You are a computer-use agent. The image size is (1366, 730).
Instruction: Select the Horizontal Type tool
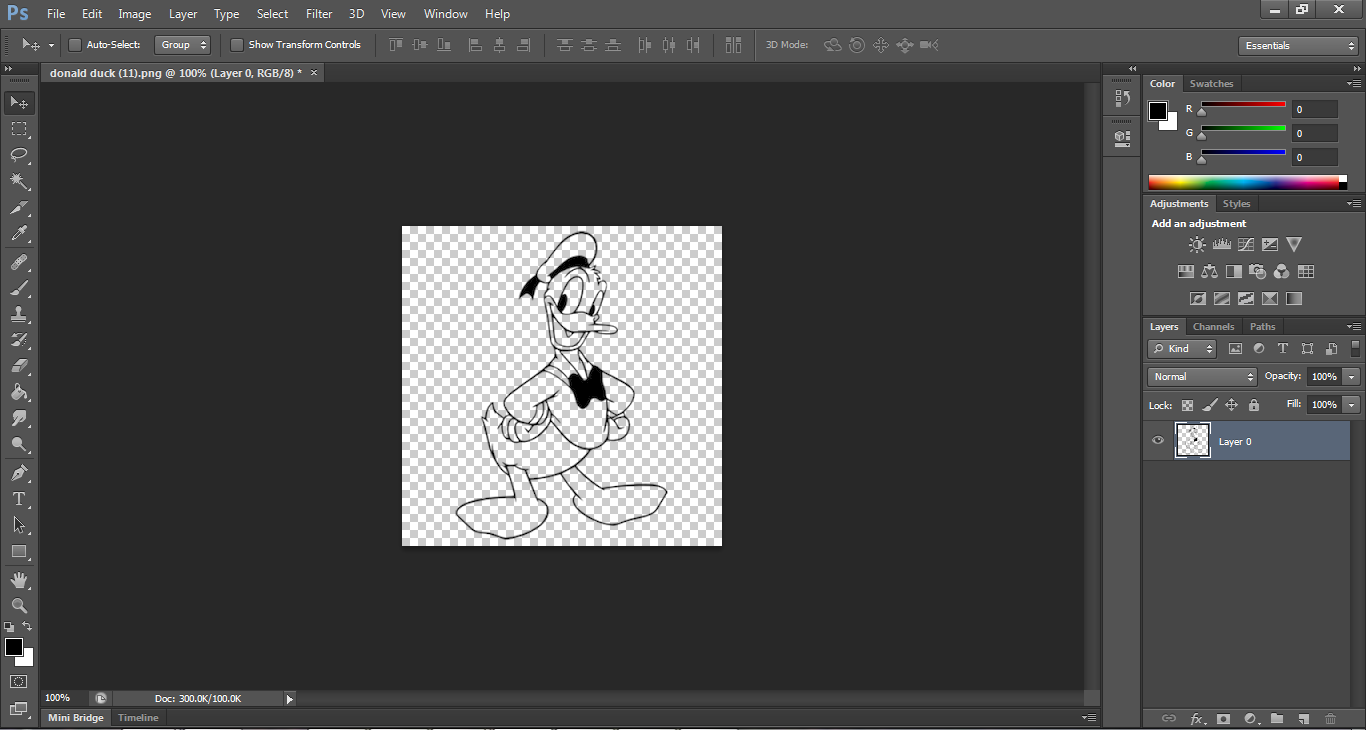coord(19,498)
